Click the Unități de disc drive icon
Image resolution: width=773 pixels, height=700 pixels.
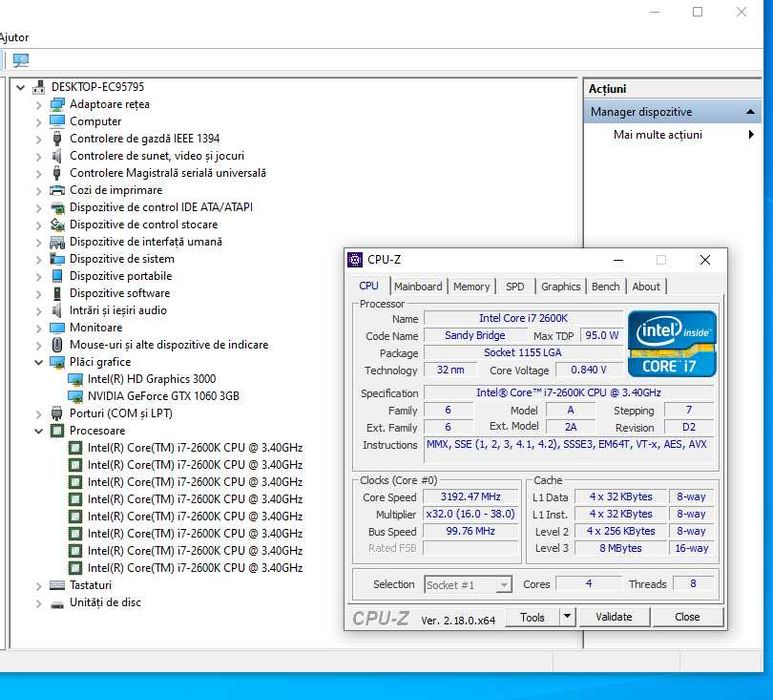[57, 603]
